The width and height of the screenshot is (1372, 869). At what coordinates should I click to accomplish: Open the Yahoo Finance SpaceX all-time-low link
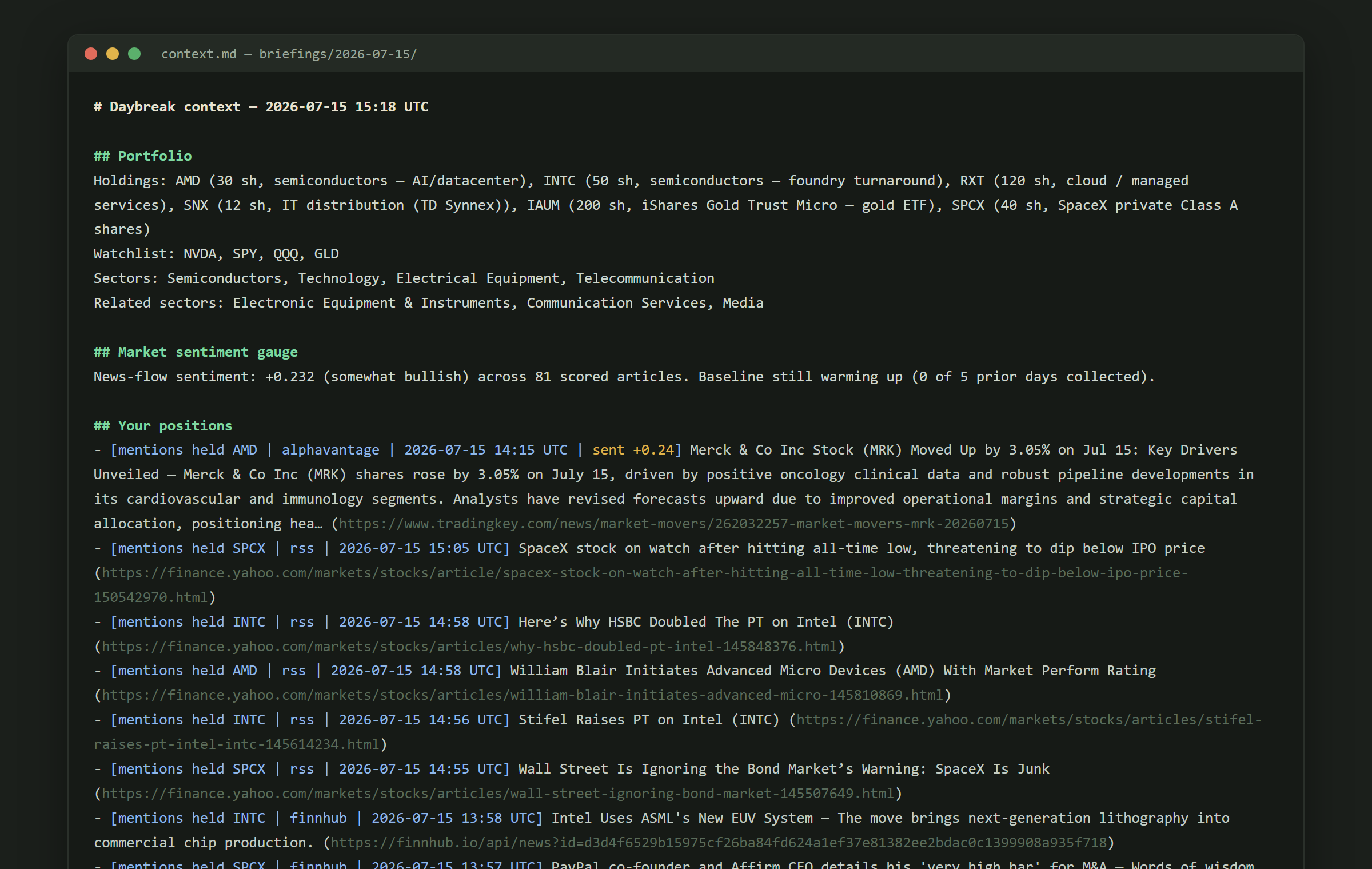641,585
